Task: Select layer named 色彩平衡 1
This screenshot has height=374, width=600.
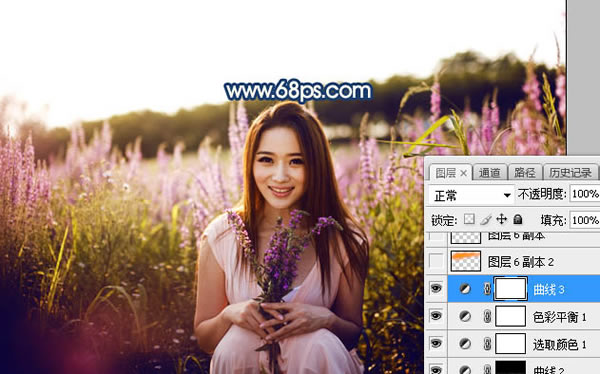Action: (x=559, y=317)
